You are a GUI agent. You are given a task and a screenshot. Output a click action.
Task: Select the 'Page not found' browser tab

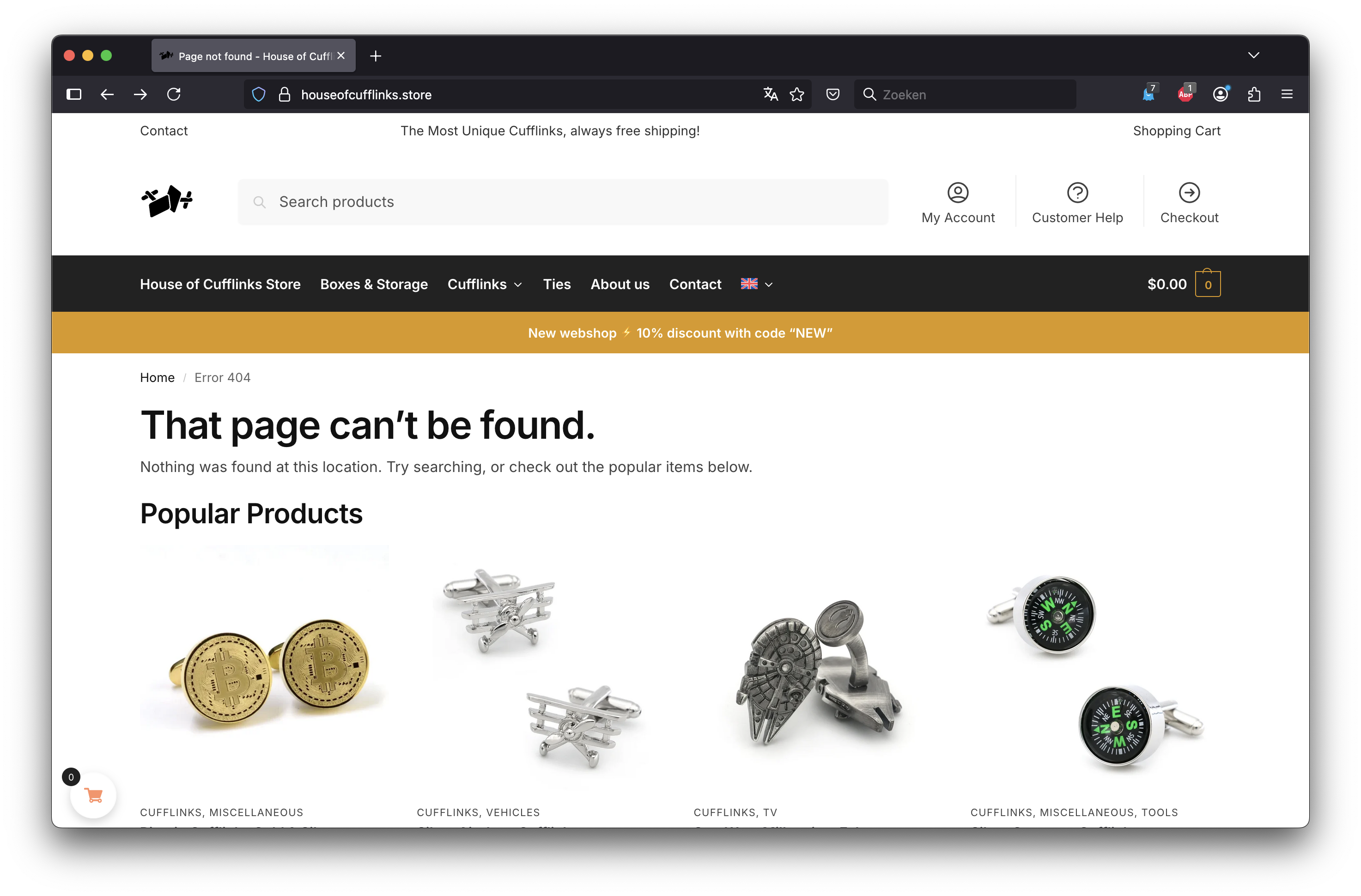(253, 56)
